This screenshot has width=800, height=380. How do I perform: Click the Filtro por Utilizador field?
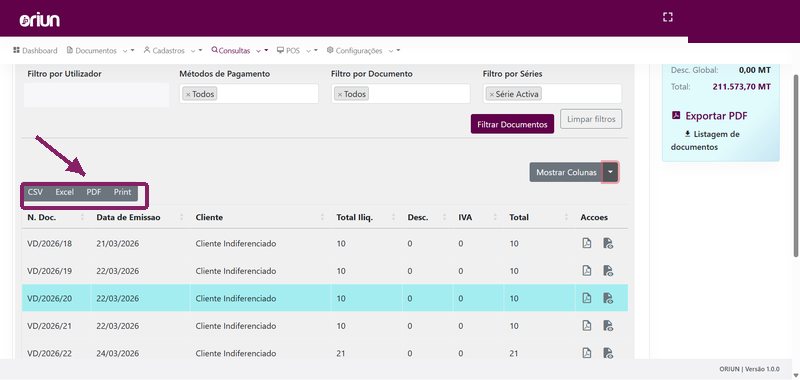pos(96,95)
